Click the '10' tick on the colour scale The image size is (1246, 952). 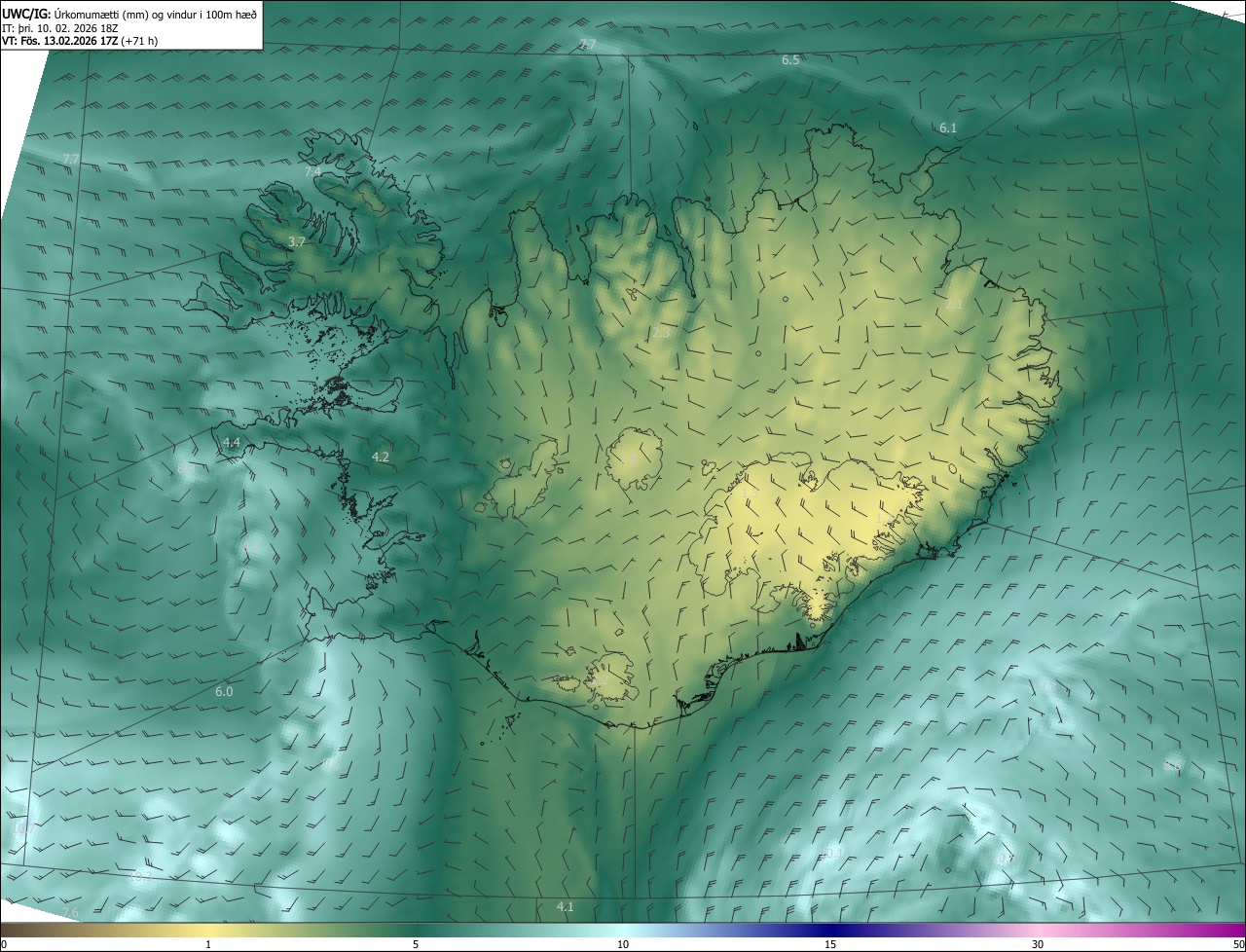point(623,944)
